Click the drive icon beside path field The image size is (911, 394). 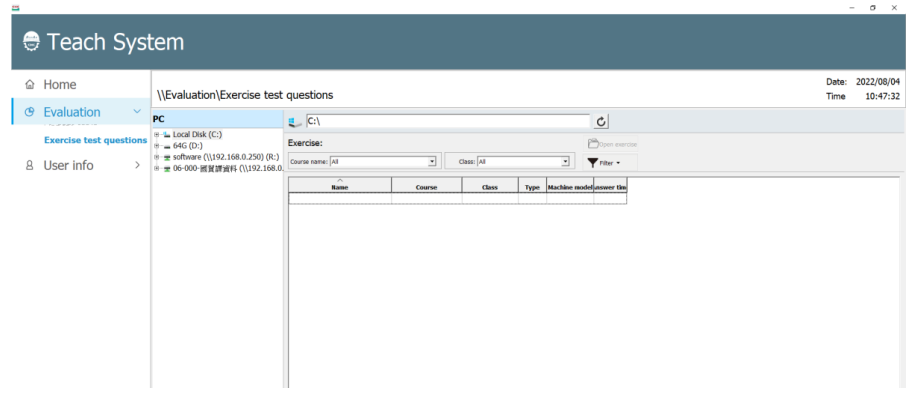click(x=295, y=121)
